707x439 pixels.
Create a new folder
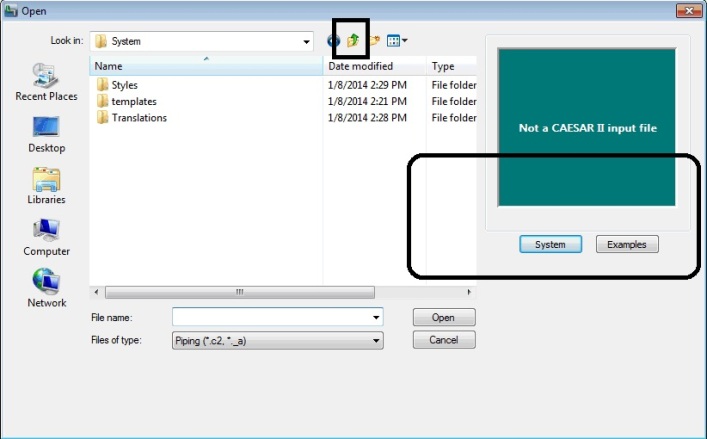[x=375, y=41]
